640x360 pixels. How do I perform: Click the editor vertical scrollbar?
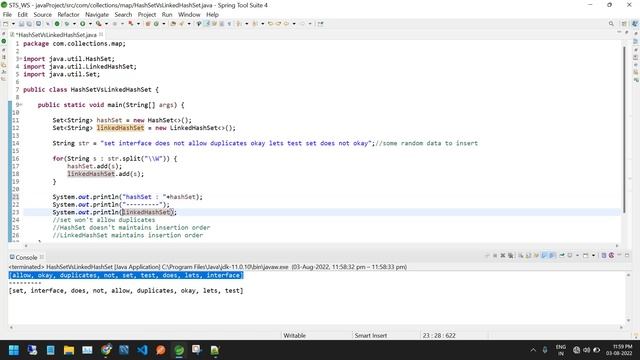point(624,129)
